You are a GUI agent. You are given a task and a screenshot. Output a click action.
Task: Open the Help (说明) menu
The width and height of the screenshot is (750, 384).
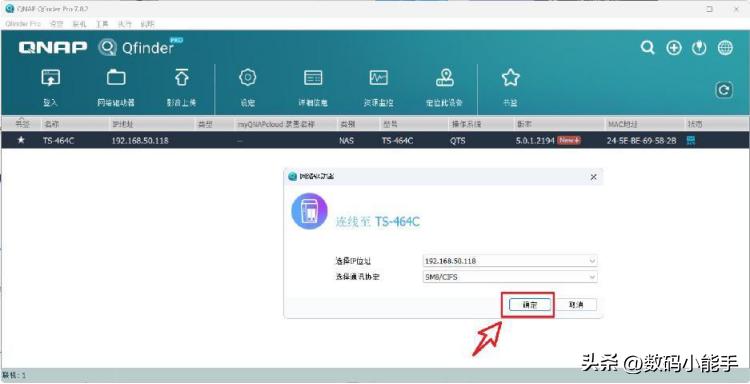tap(147, 23)
